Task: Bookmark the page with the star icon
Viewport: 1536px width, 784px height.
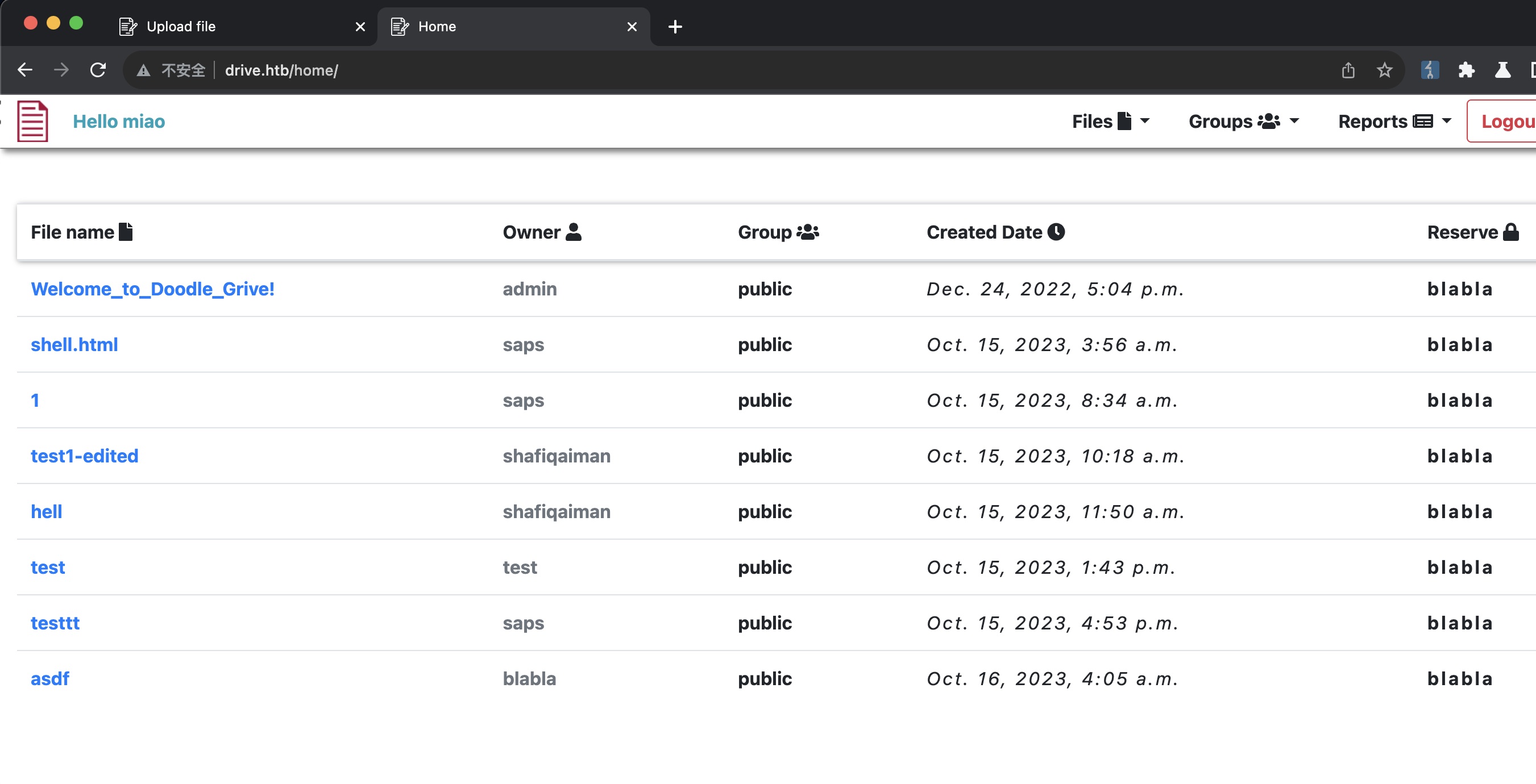Action: point(1384,70)
